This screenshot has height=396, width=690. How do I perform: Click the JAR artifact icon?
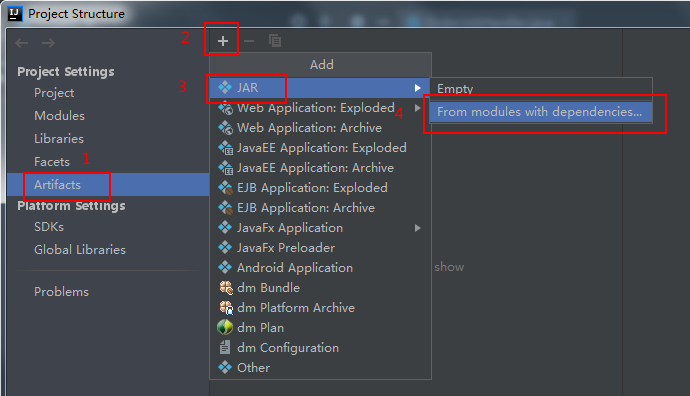pos(225,88)
